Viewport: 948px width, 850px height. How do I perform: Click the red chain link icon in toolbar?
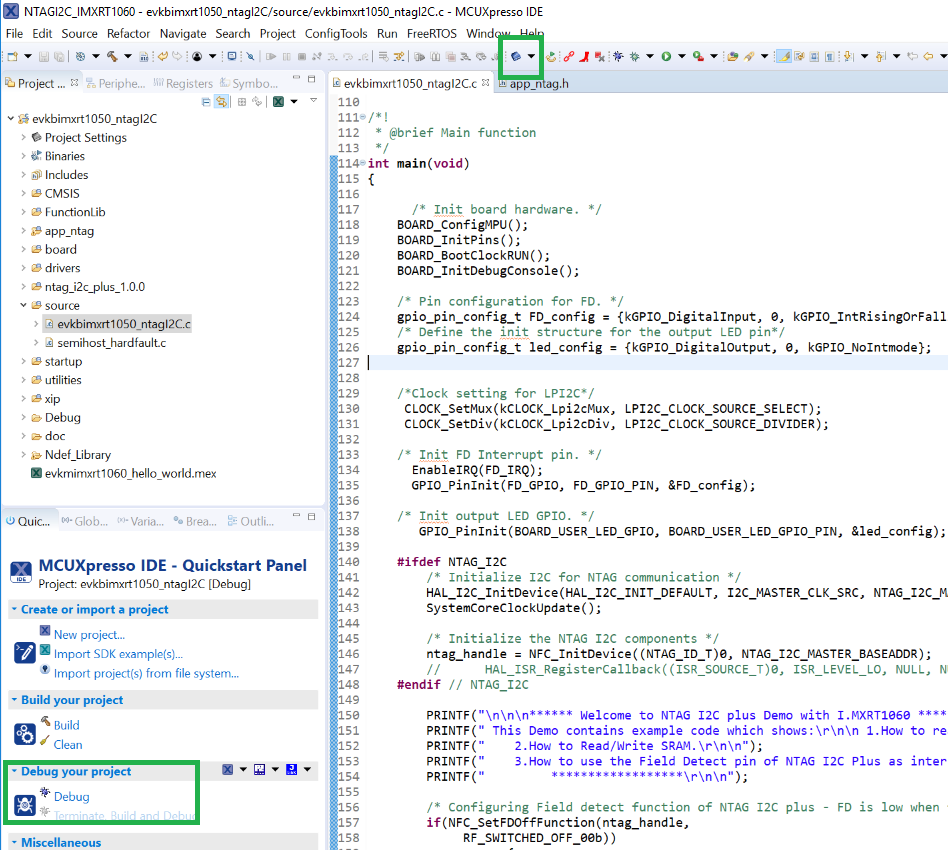pos(568,56)
